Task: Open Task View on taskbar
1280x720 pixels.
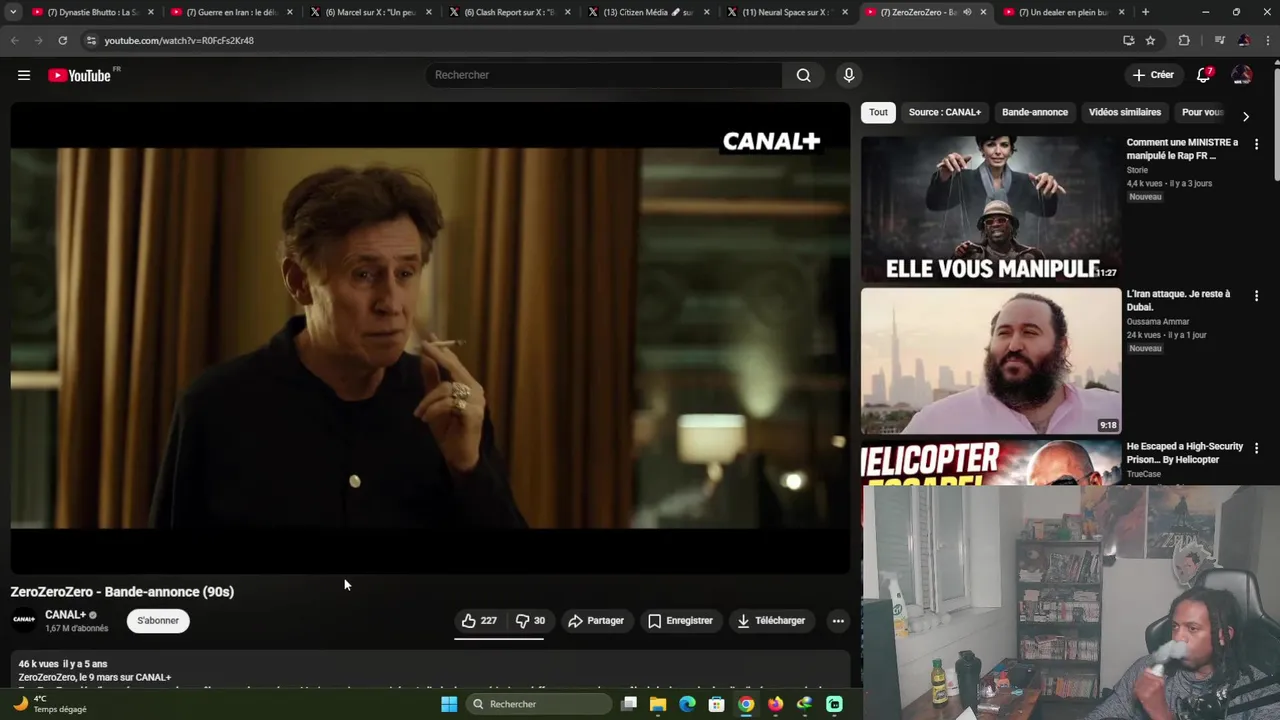Action: click(629, 704)
